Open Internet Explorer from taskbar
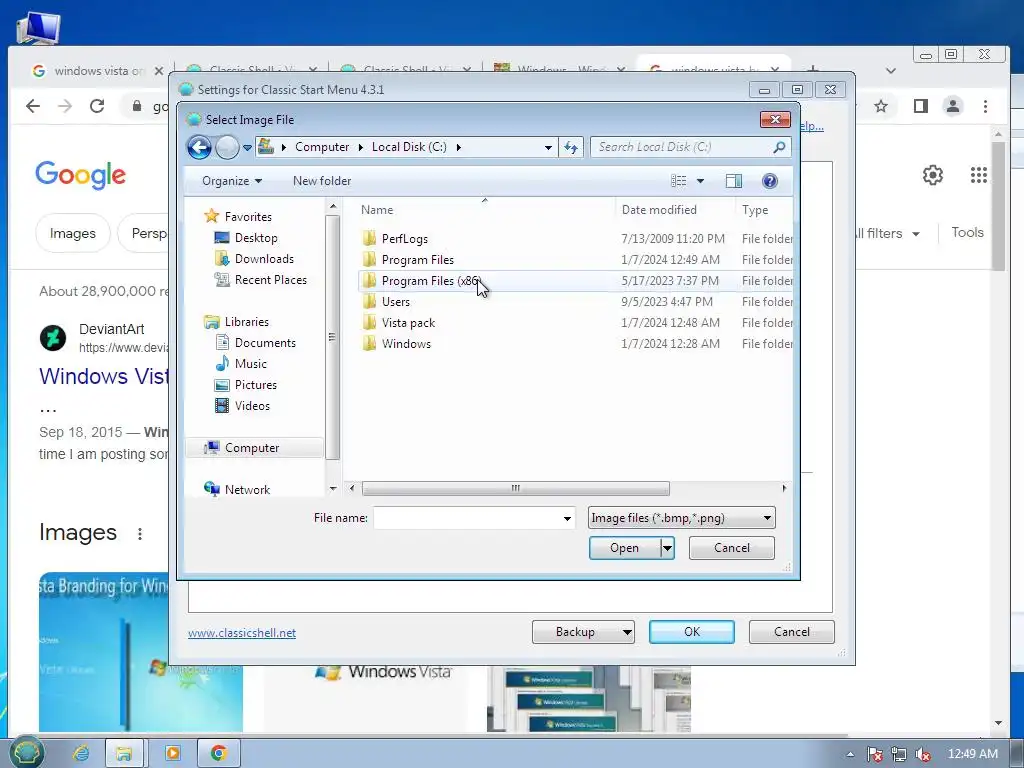This screenshot has height=768, width=1024. click(81, 753)
